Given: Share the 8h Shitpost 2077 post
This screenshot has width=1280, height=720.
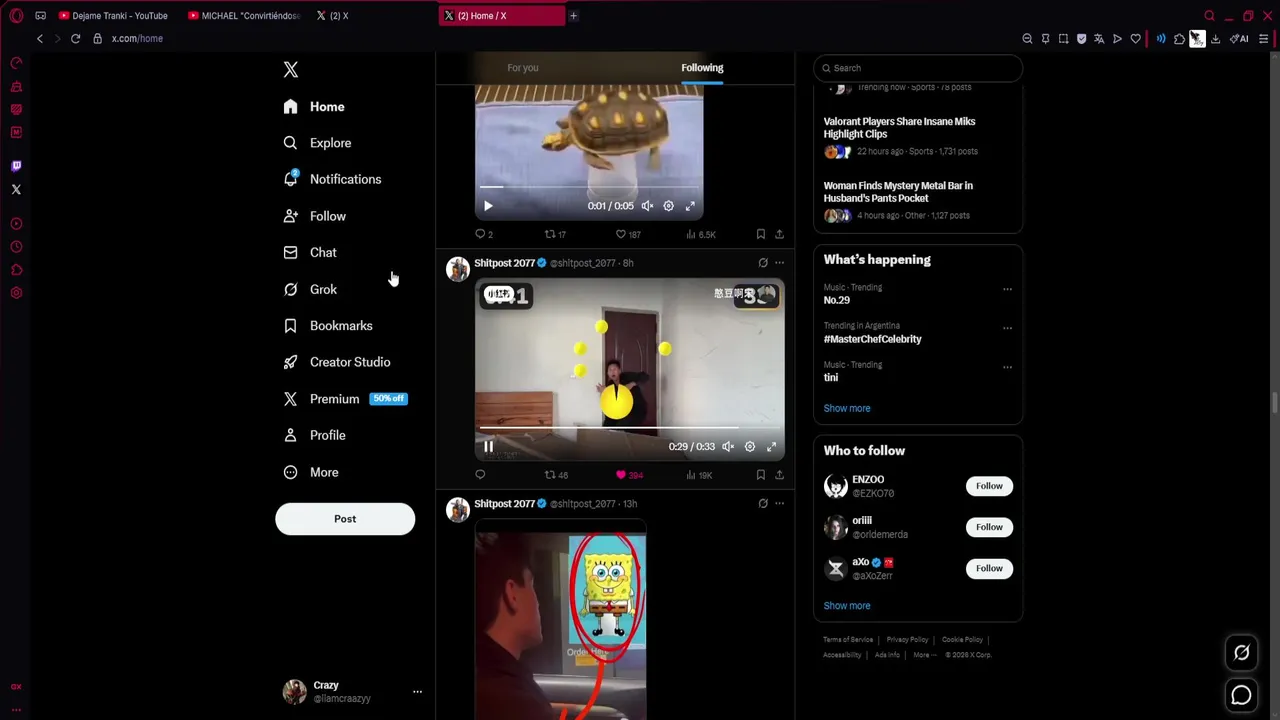Looking at the screenshot, I should tap(779, 475).
